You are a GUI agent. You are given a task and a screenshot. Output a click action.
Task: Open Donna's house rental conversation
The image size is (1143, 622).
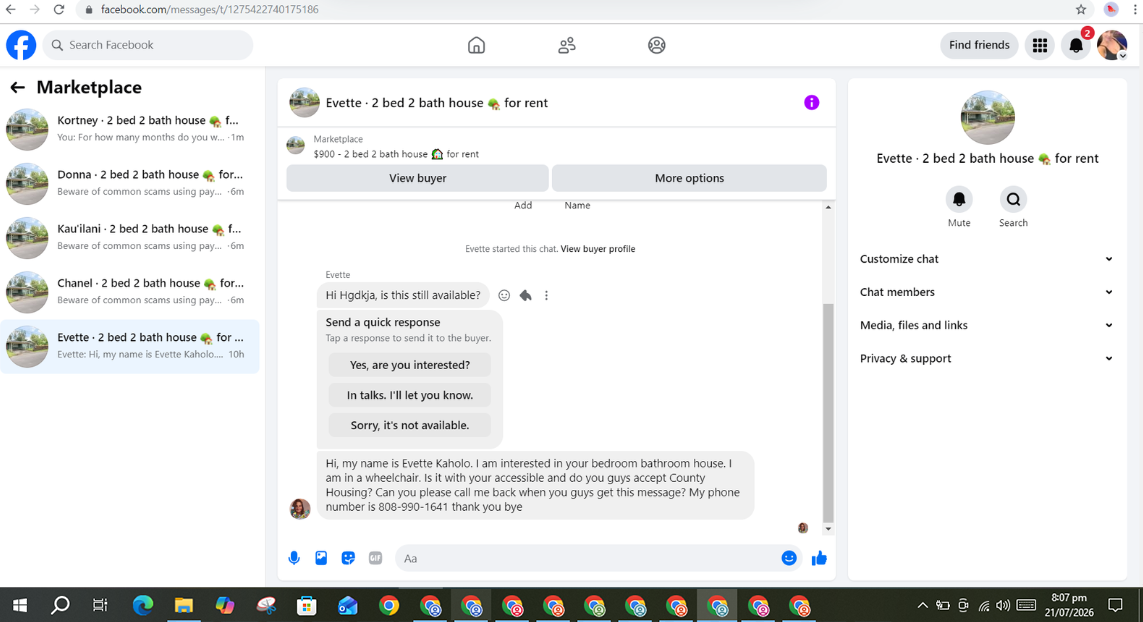[130, 183]
